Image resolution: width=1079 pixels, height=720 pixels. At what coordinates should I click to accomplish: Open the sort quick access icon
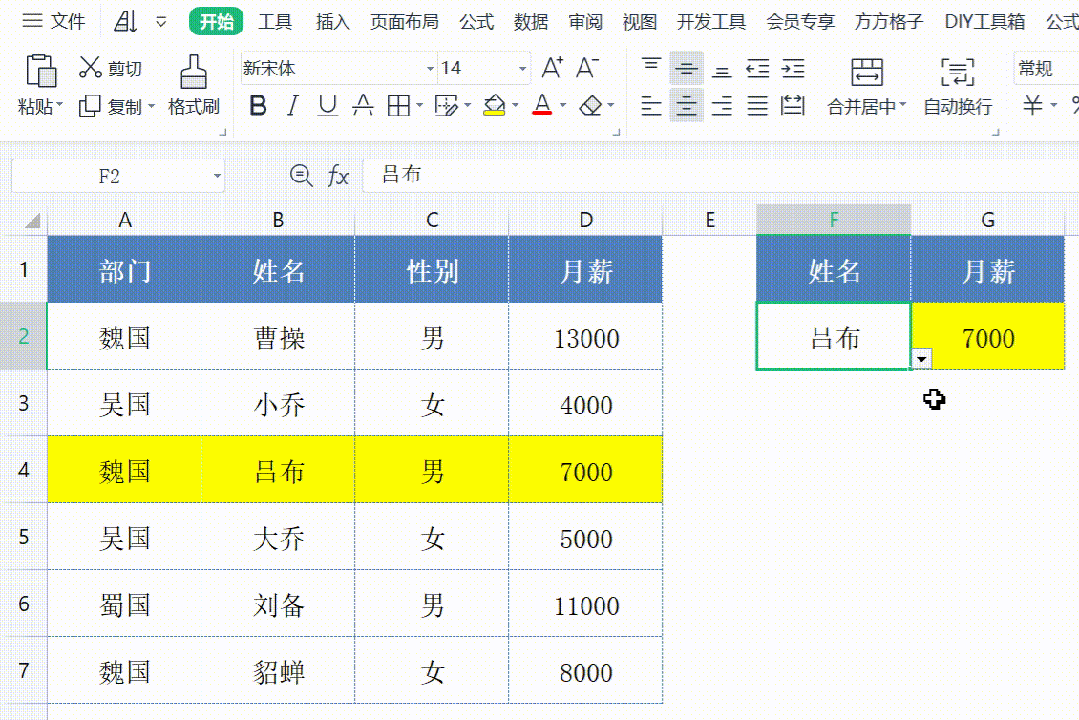(x=126, y=21)
